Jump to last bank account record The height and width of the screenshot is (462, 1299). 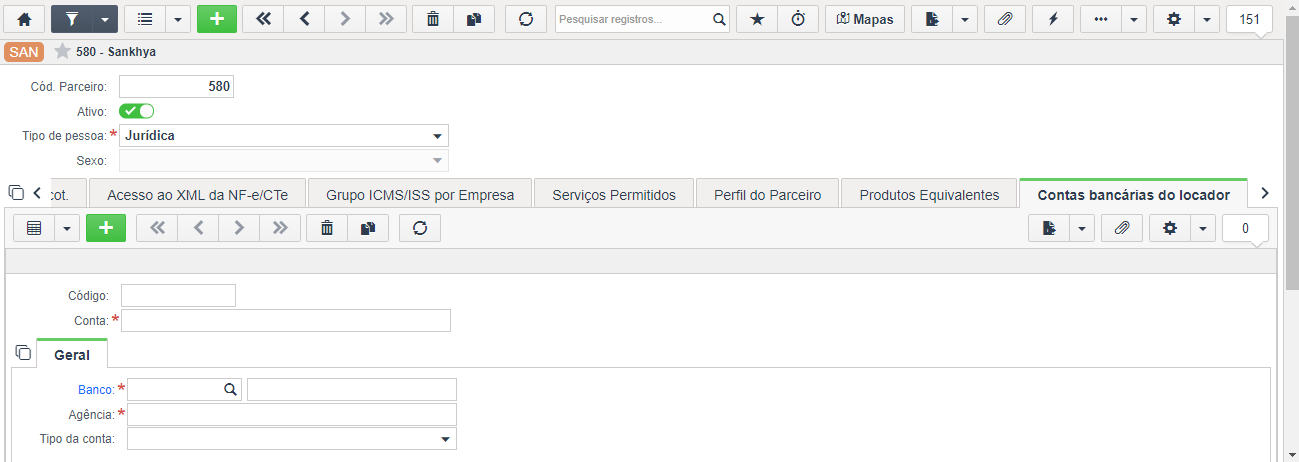pyautogui.click(x=279, y=228)
